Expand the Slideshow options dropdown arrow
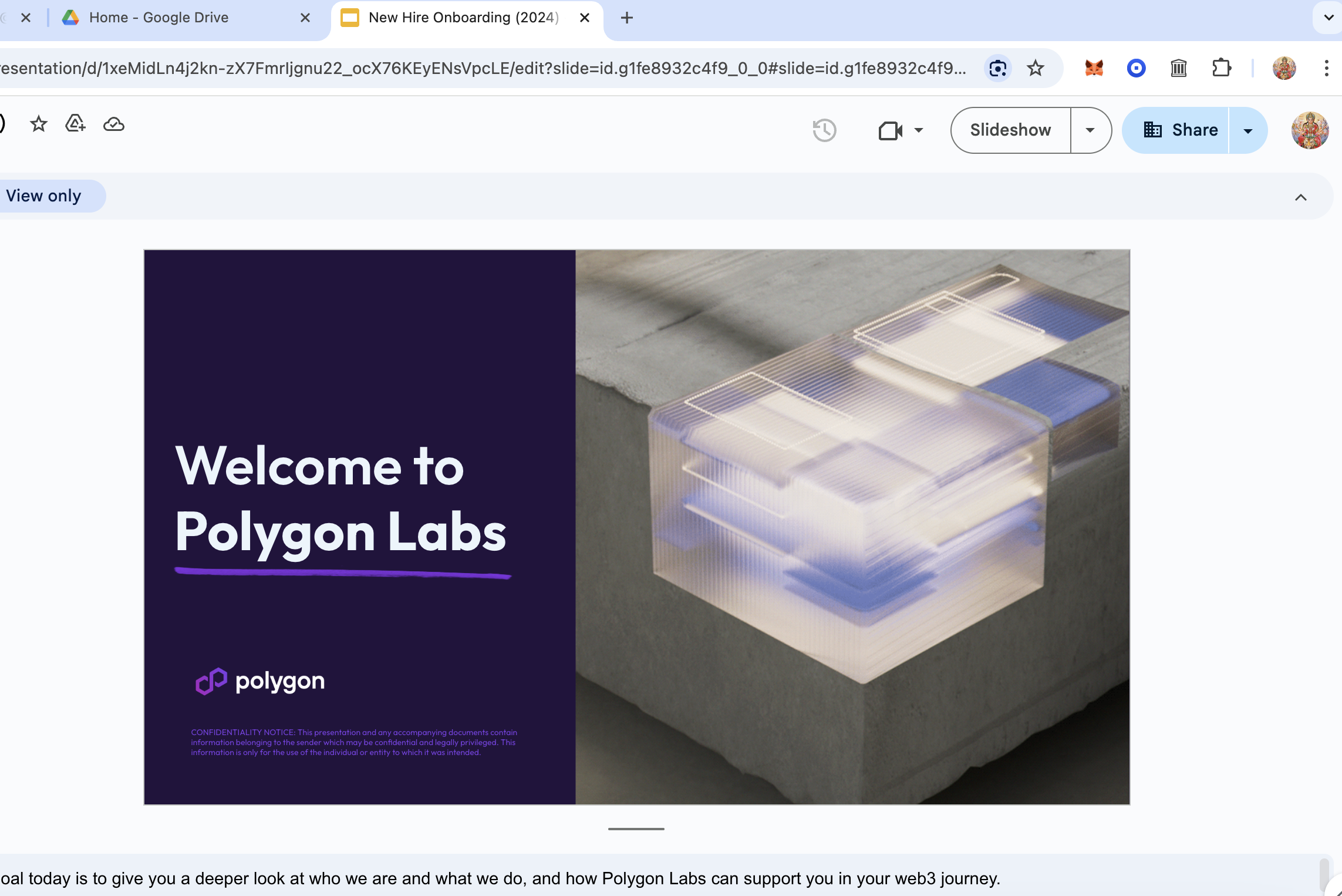The width and height of the screenshot is (1342, 896). pos(1090,130)
